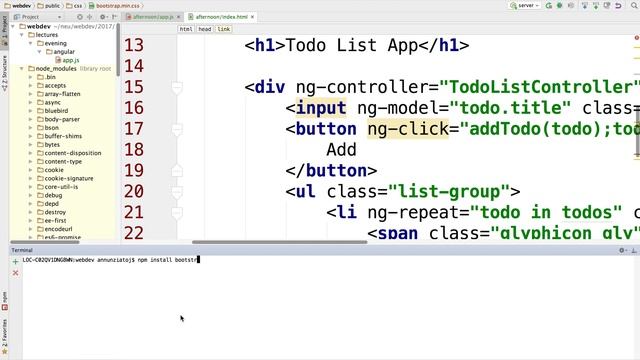
Task: Close the afternoon/index.html tab
Action: [253, 17]
